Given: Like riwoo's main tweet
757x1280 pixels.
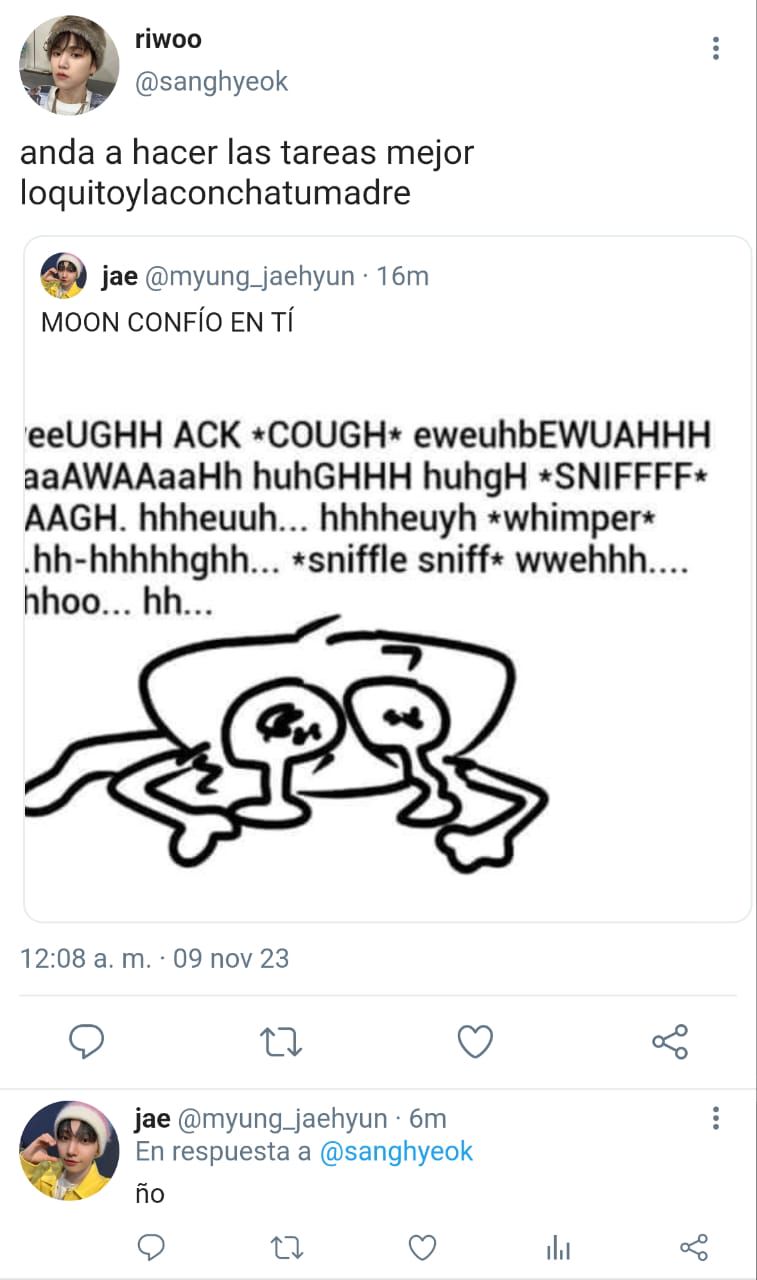Looking at the screenshot, I should click(x=475, y=1042).
